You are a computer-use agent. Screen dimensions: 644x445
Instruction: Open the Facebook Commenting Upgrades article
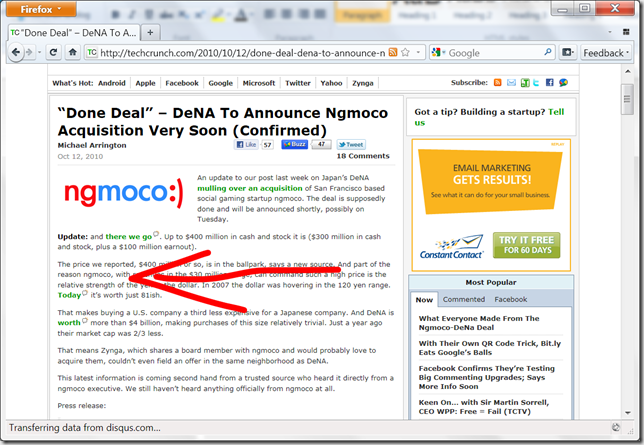(x=487, y=378)
